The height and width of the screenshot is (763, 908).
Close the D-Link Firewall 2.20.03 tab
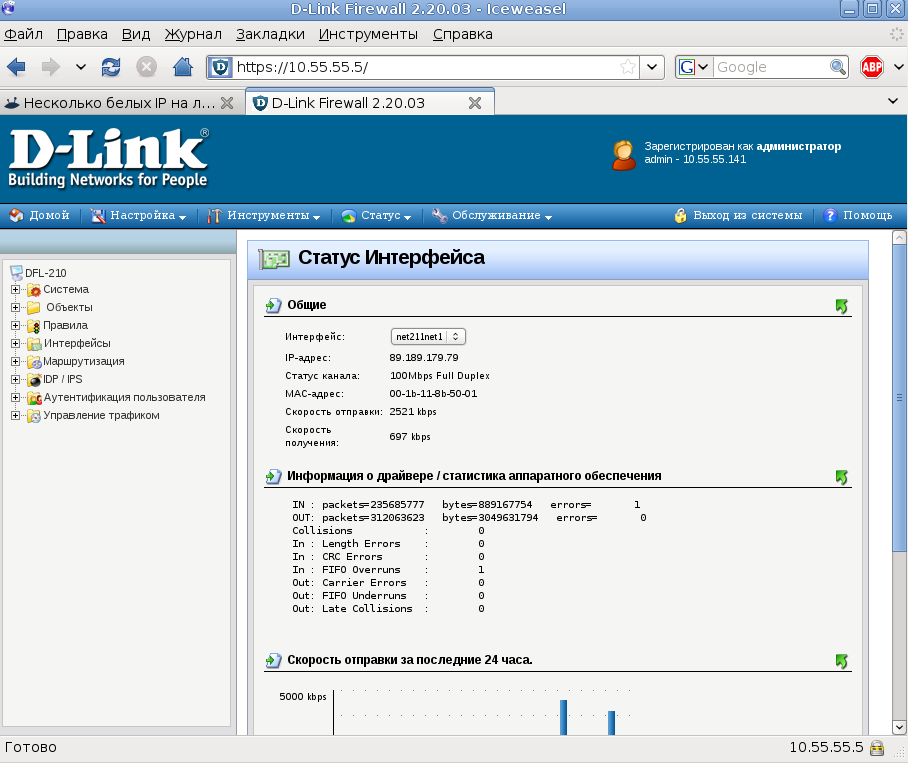click(475, 103)
